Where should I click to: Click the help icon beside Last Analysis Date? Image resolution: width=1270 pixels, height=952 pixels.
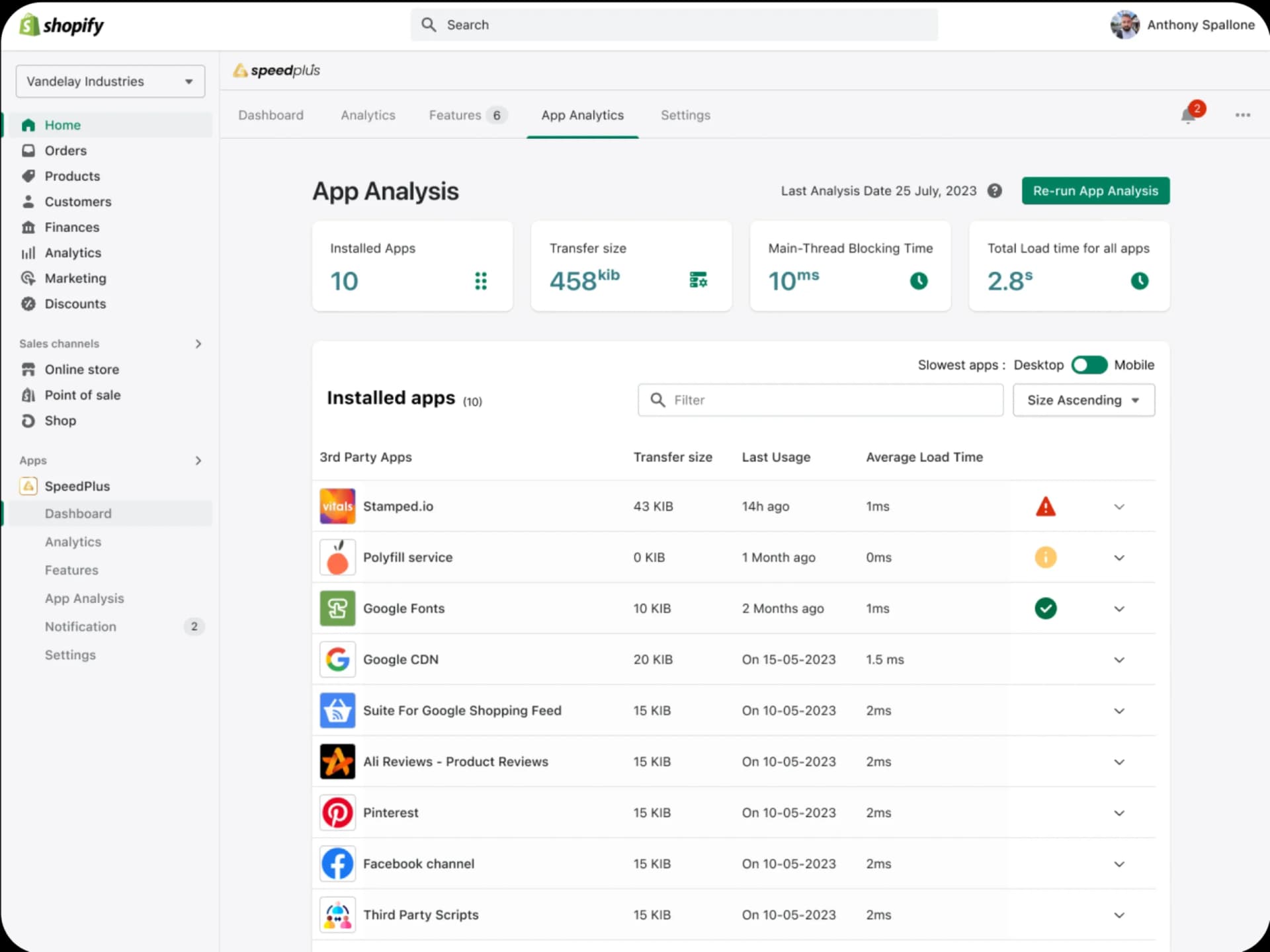click(994, 191)
